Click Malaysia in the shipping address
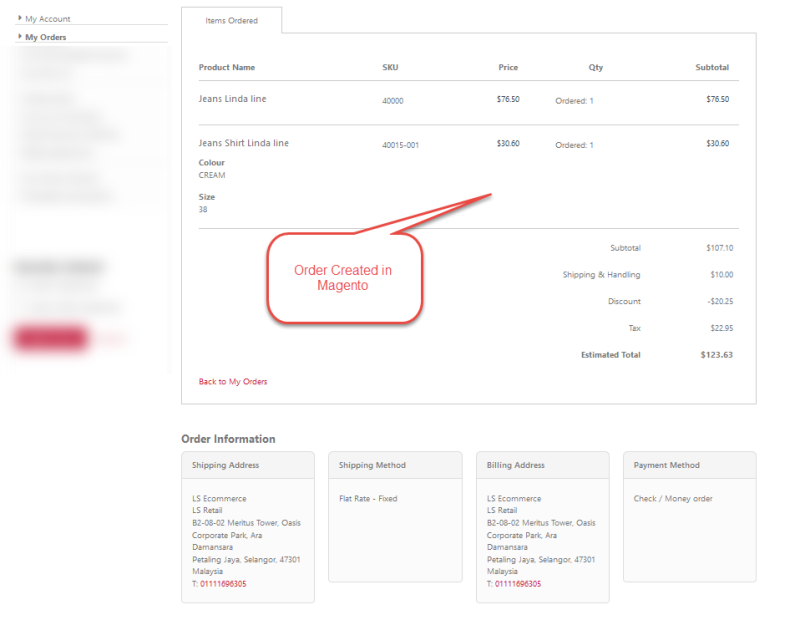This screenshot has width=800, height=620. (207, 572)
